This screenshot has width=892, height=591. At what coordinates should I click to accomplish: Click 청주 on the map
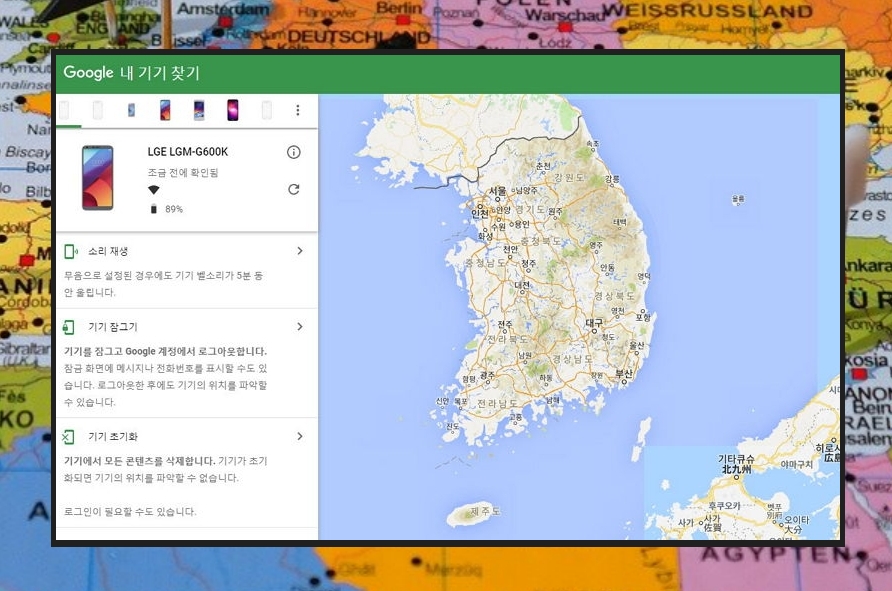click(x=528, y=263)
